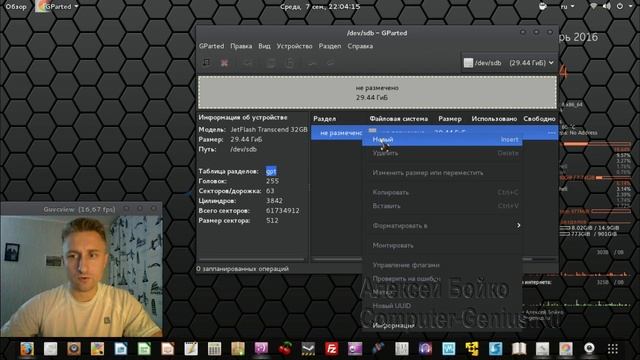Open the ru keyboard layout dropdown
This screenshot has width=640, height=360.
tap(567, 7)
